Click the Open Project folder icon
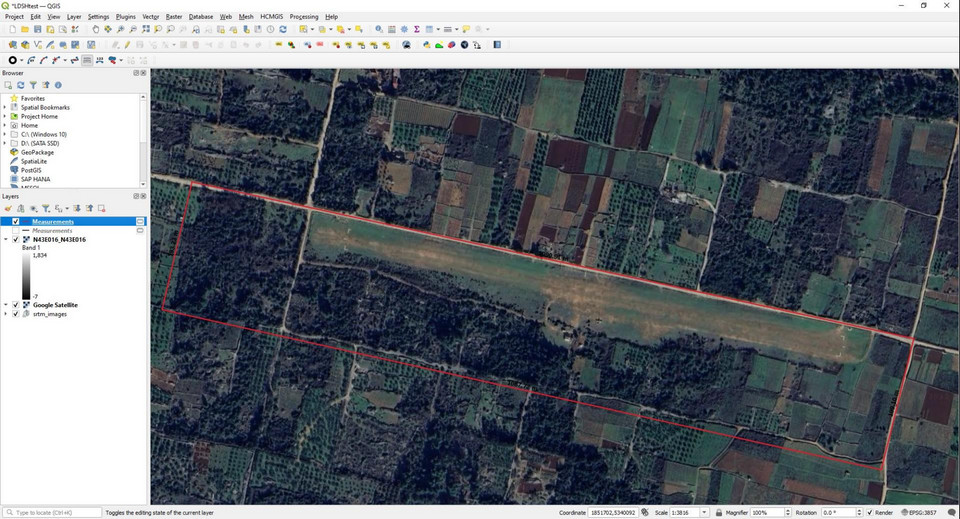960x519 pixels. point(25,29)
